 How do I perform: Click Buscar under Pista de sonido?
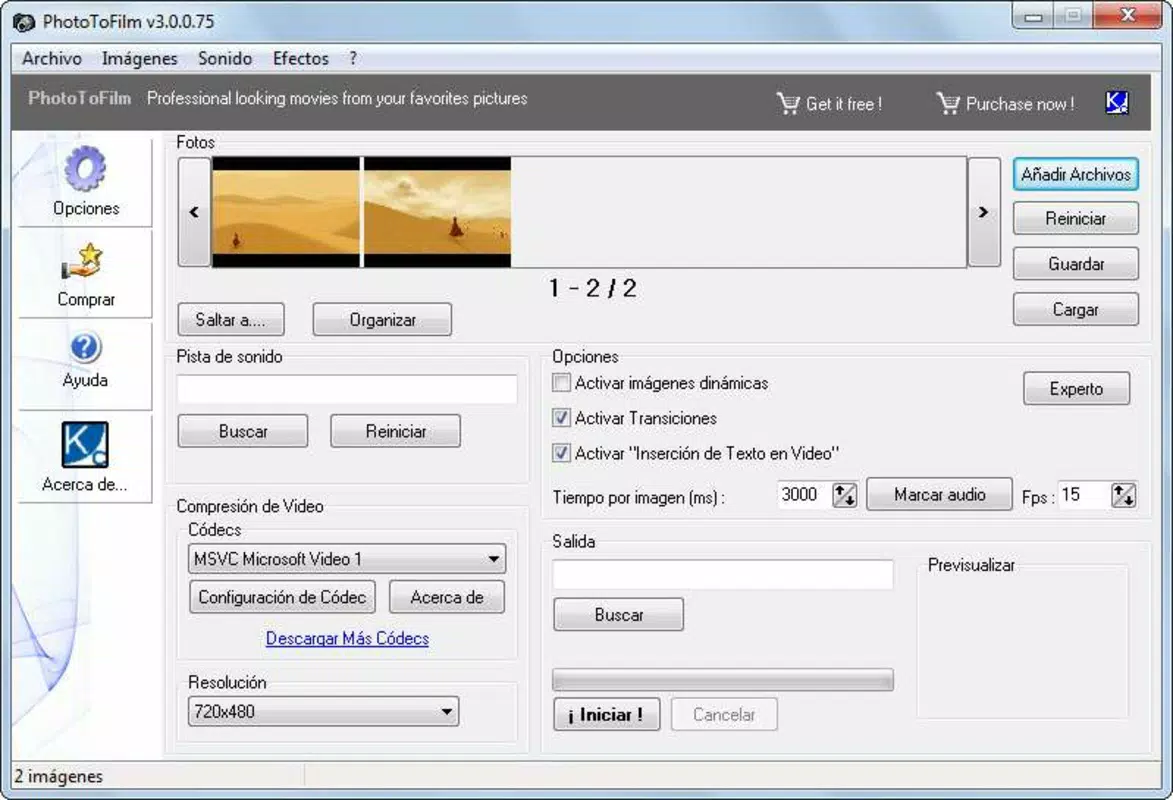[x=243, y=431]
